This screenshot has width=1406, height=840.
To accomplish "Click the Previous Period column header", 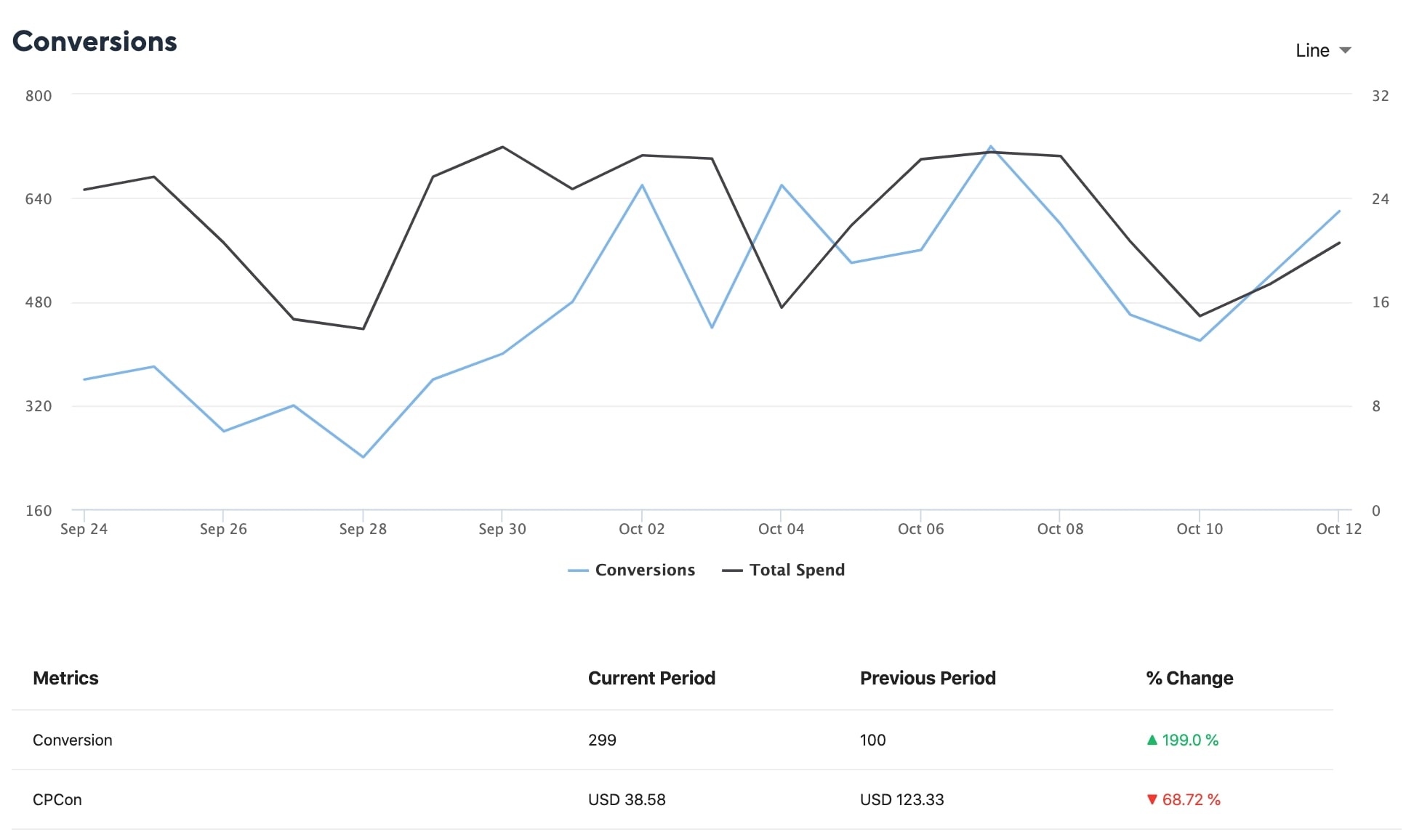I will coord(928,678).
